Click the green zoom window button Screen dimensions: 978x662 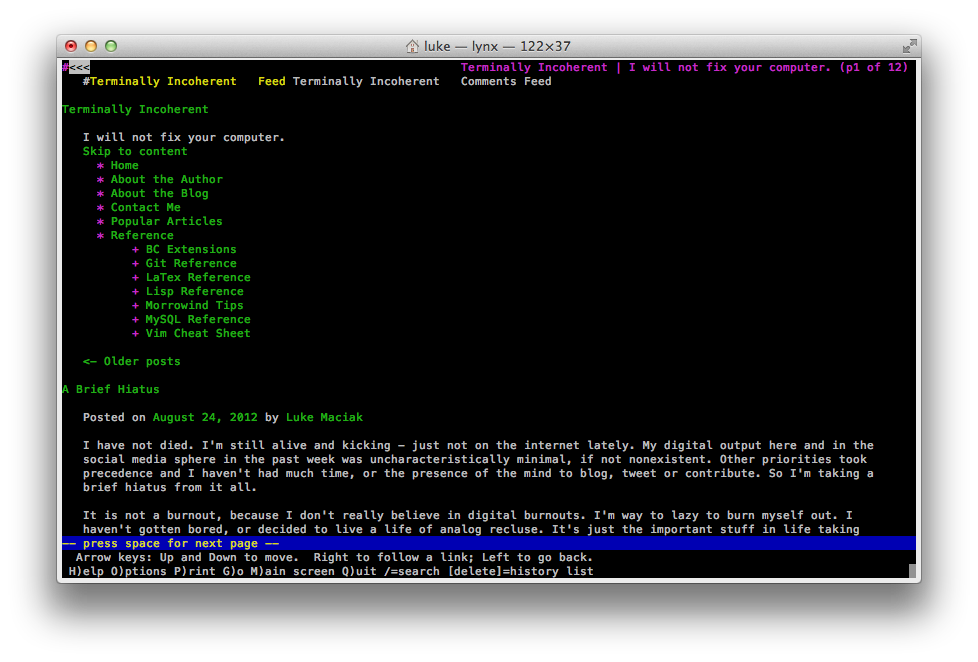[x=111, y=46]
